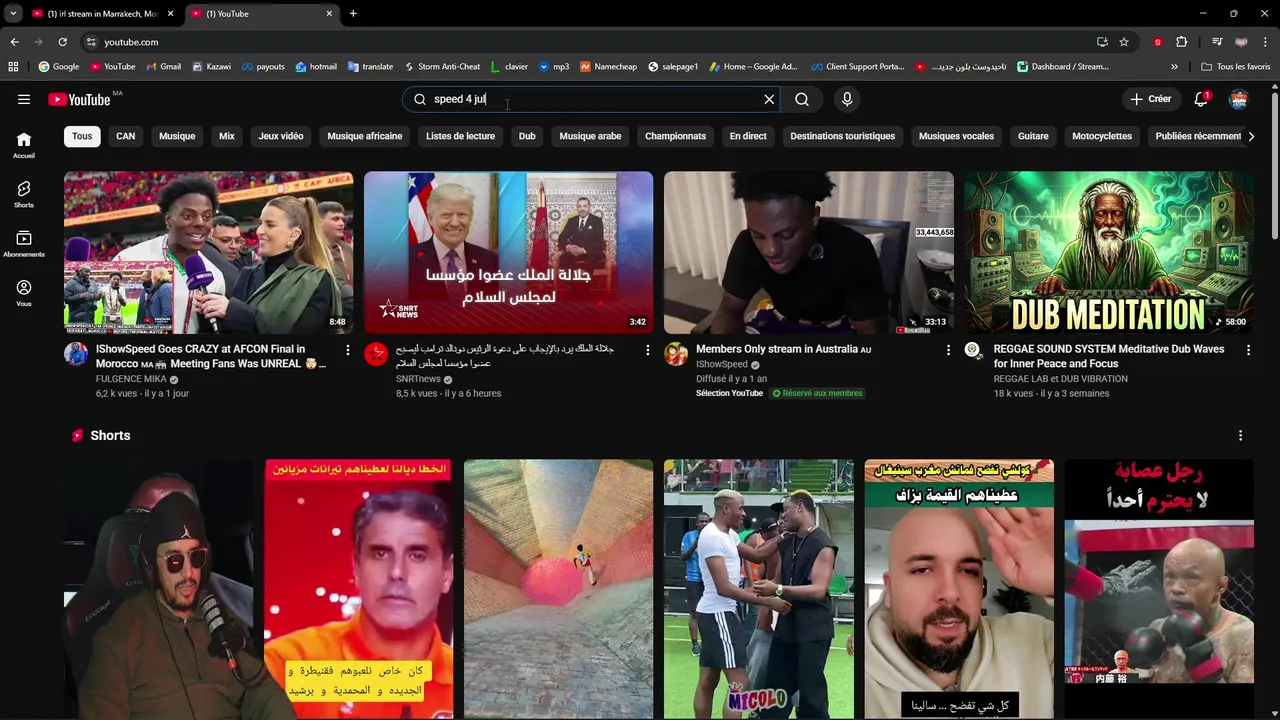Open the Short with the pink ball
Image resolution: width=1280 pixels, height=720 pixels.
(558, 589)
